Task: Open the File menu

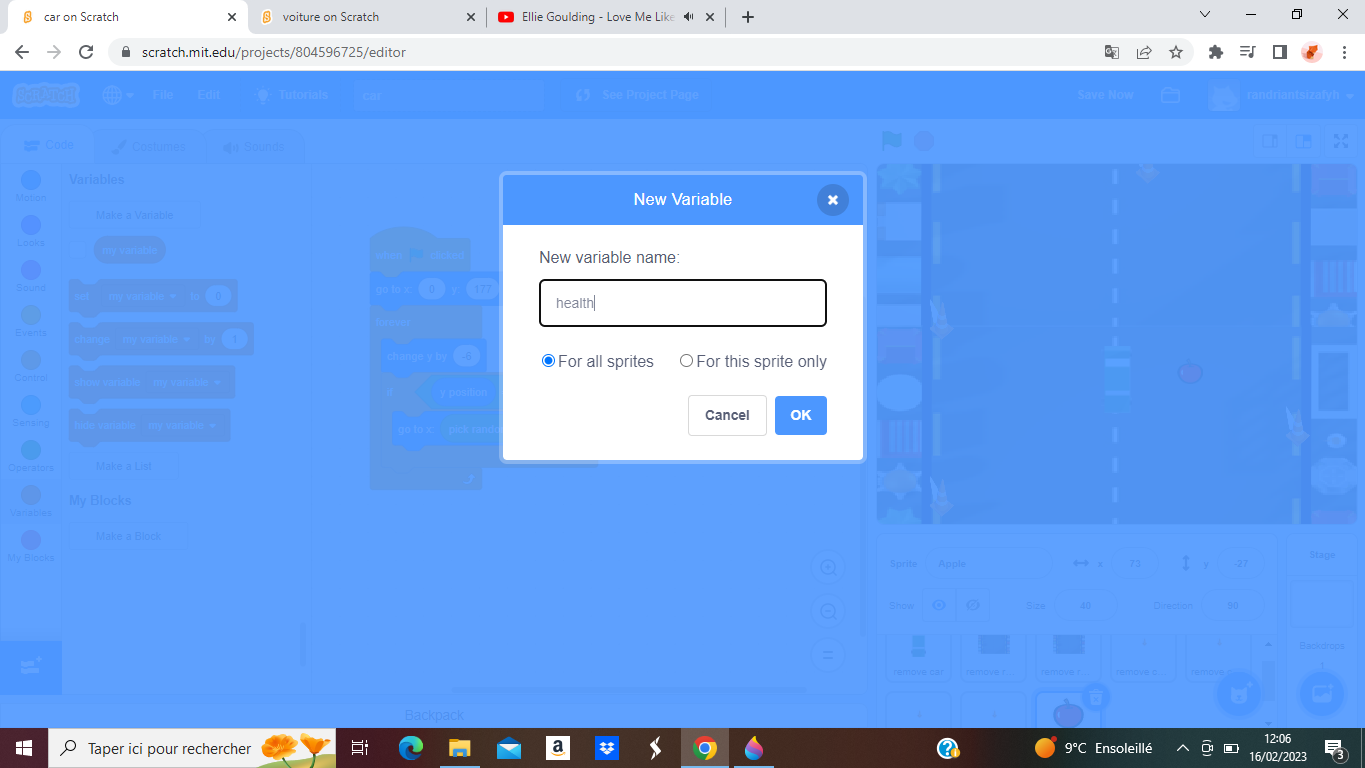Action: [163, 95]
